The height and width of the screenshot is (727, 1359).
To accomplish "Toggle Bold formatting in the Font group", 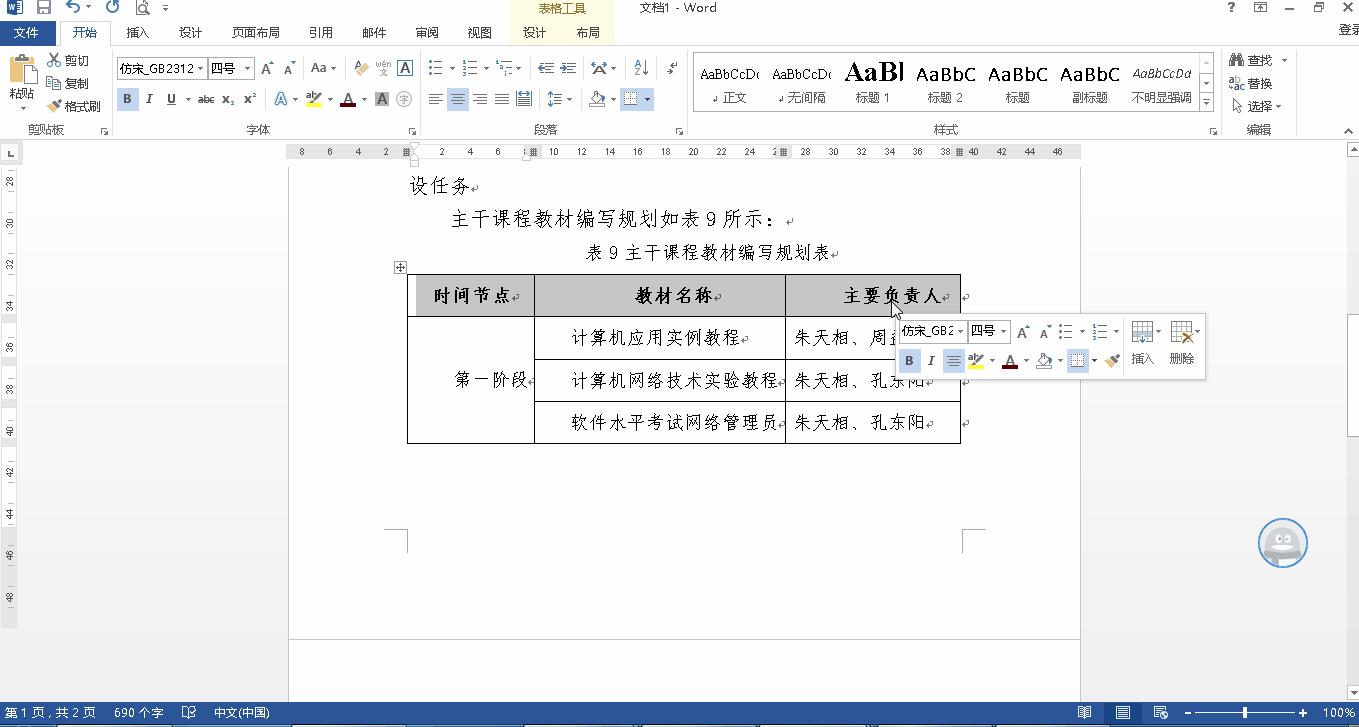I will click(x=127, y=99).
